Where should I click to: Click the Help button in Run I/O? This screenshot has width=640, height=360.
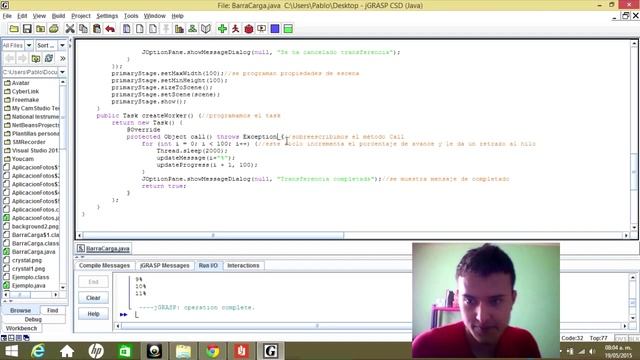(x=93, y=314)
